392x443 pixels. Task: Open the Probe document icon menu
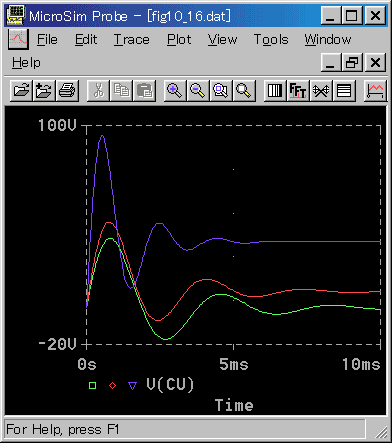pyautogui.click(x=18, y=39)
